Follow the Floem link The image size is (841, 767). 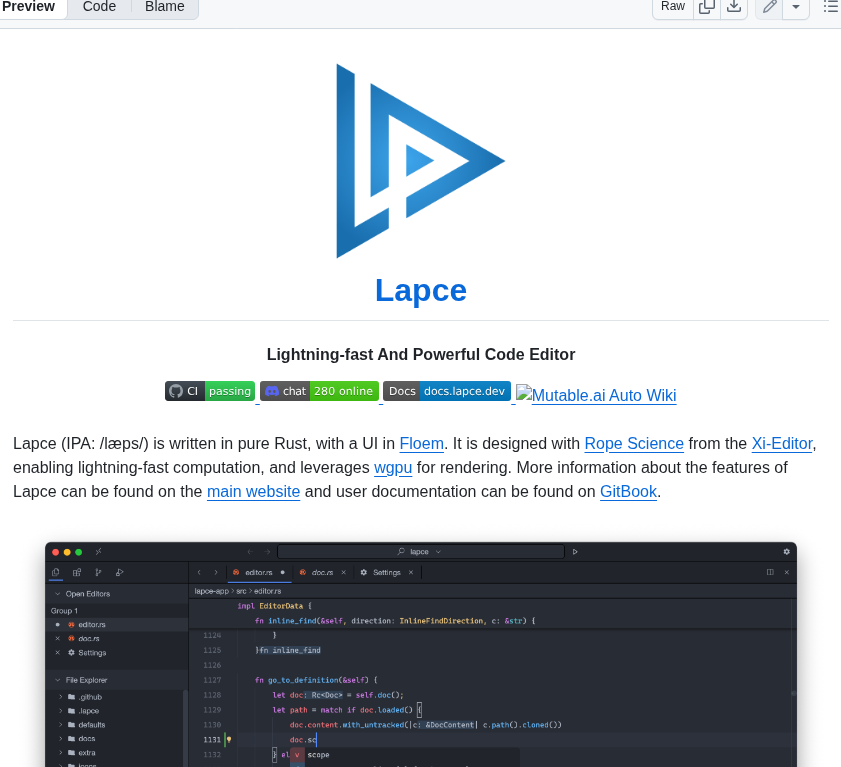point(422,444)
